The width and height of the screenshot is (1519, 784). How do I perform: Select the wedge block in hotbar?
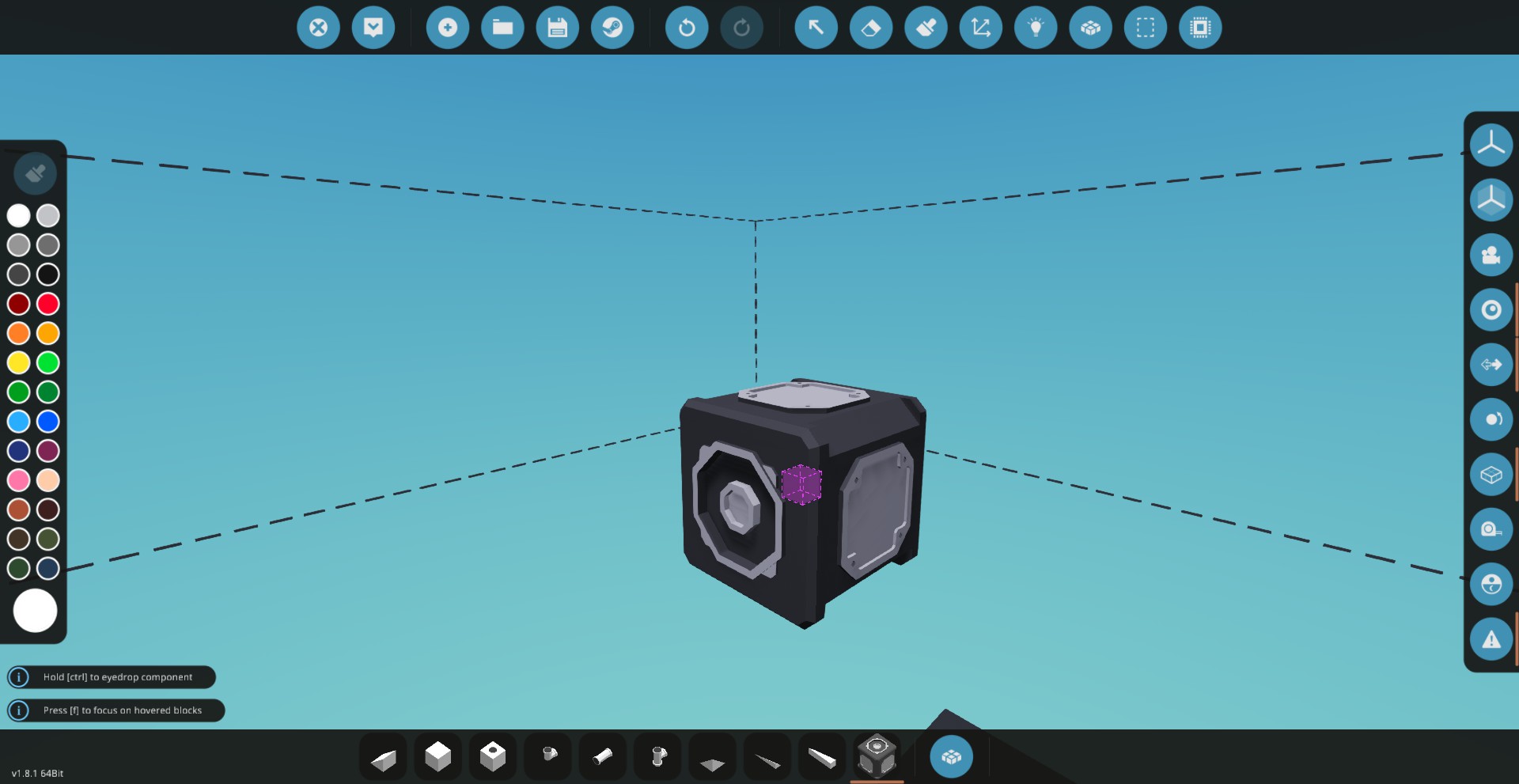[383, 757]
